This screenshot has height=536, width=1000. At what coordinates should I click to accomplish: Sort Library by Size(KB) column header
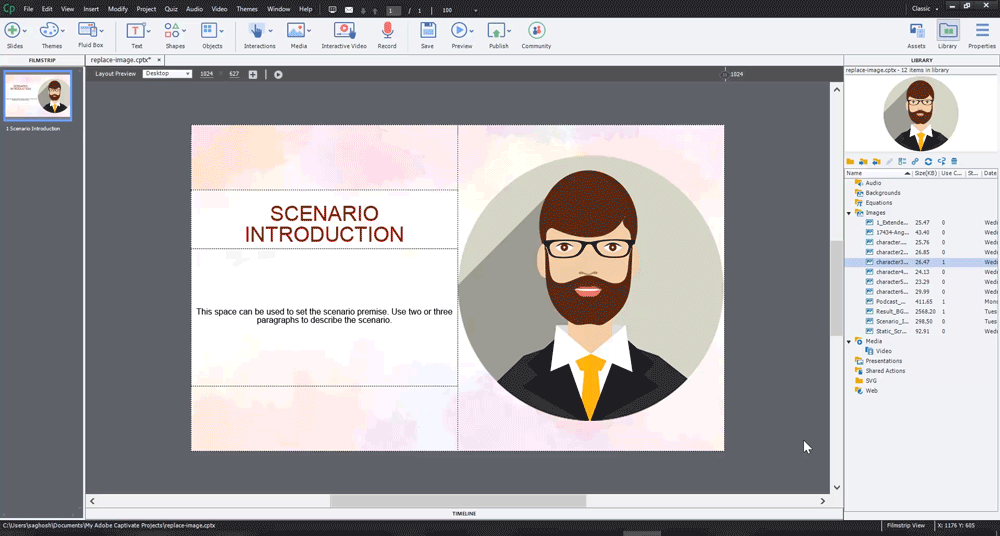pyautogui.click(x=925, y=173)
